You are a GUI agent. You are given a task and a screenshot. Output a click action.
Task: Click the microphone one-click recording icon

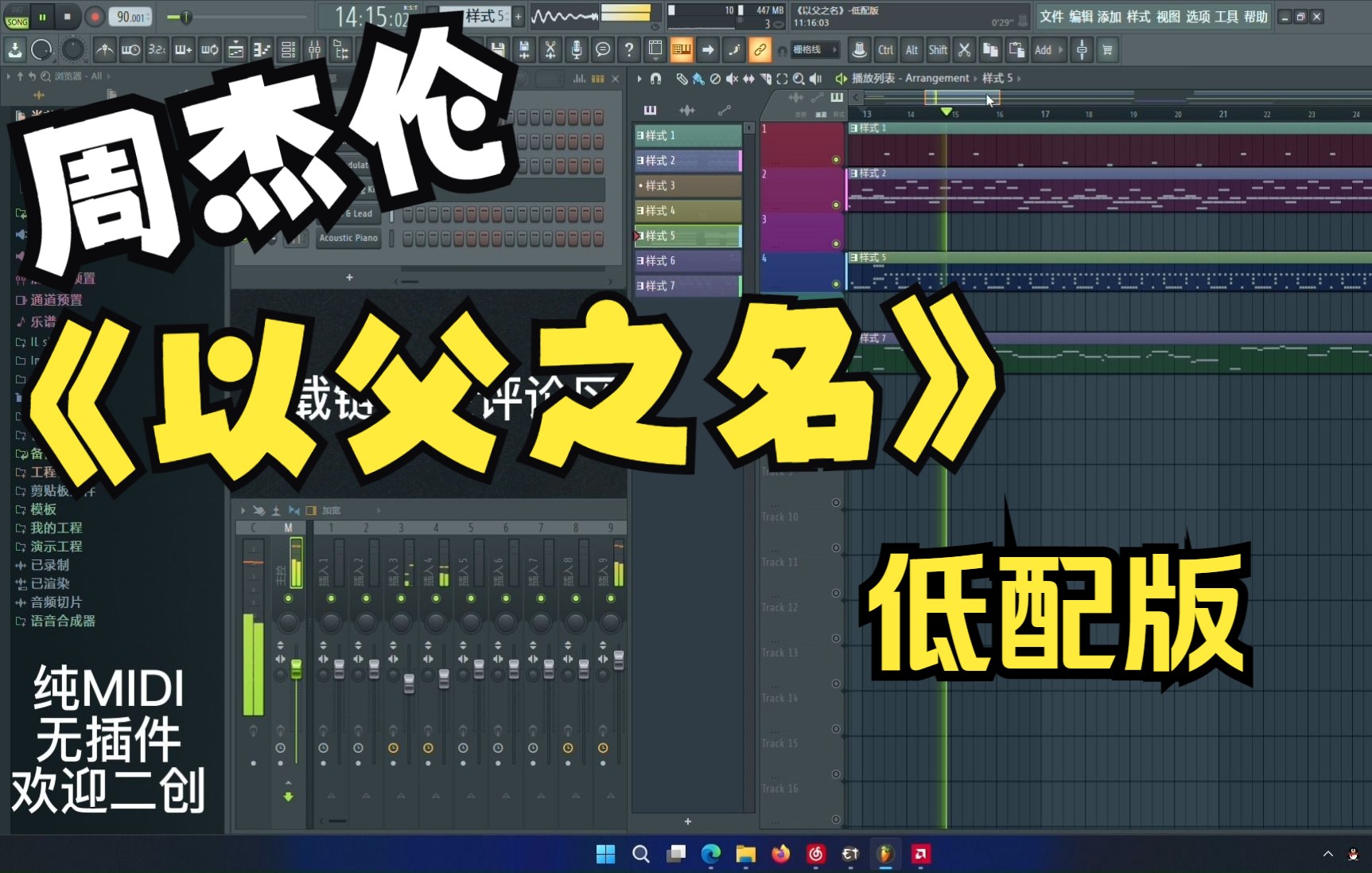tap(577, 50)
